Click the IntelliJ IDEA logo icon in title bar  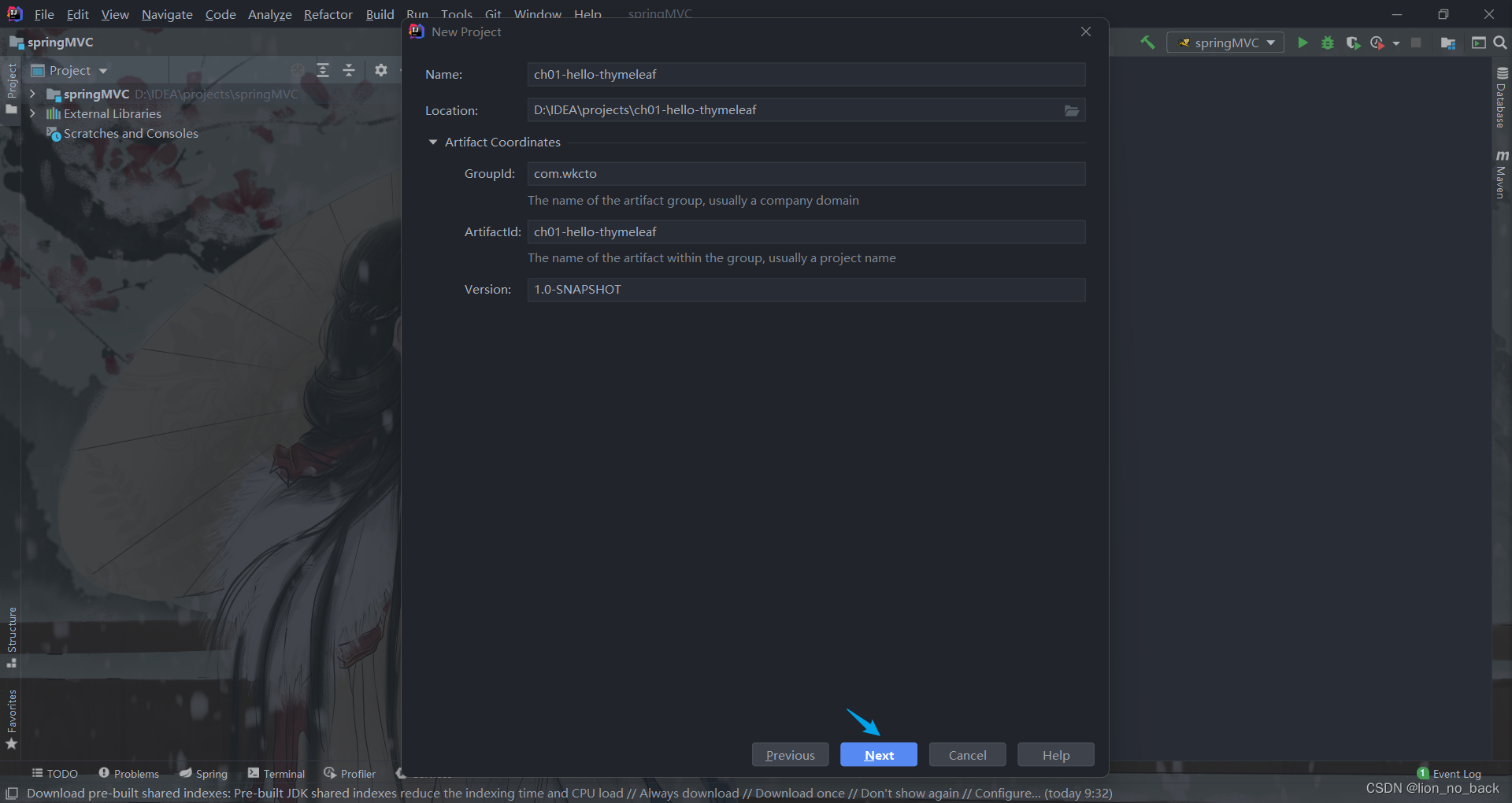(x=14, y=14)
